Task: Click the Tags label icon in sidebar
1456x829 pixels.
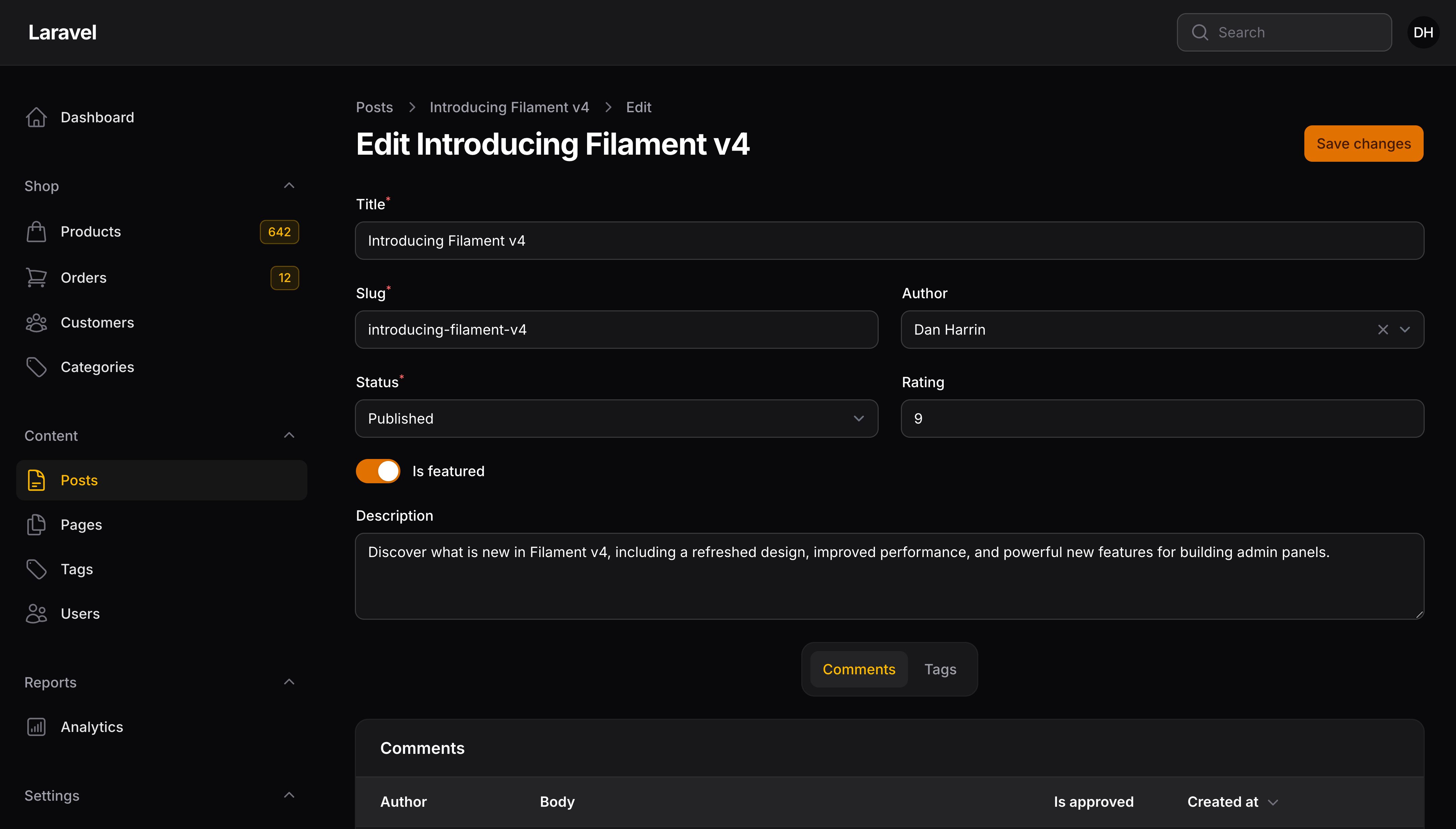Action: coord(36,570)
